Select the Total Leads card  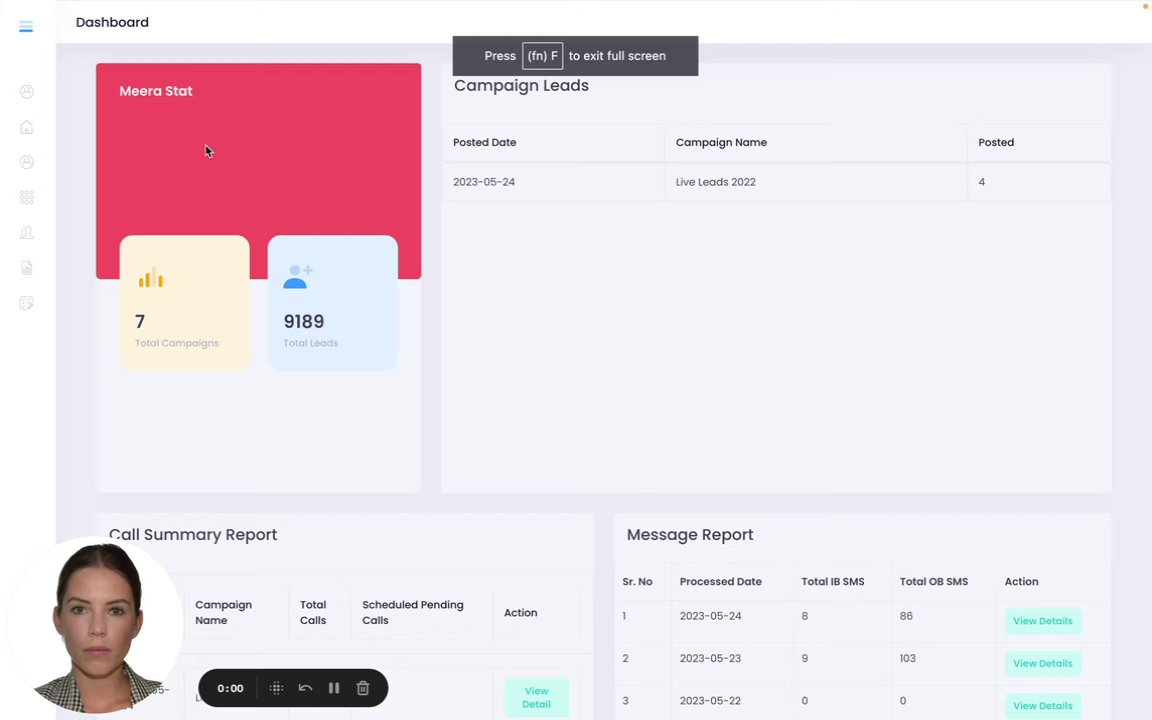pyautogui.click(x=333, y=303)
